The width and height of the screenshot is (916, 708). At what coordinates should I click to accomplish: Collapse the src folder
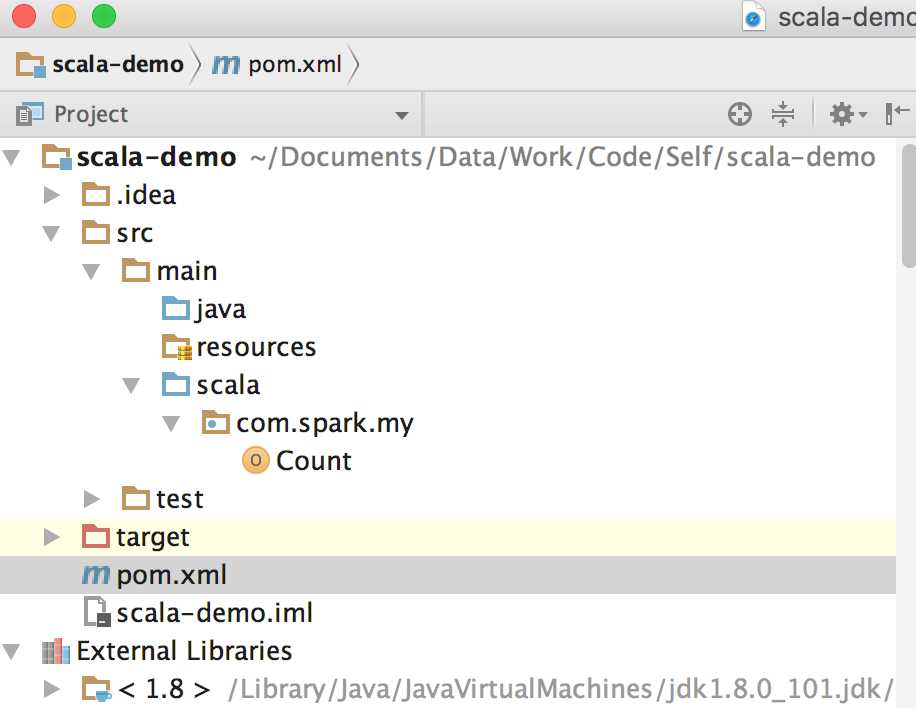[x=52, y=233]
